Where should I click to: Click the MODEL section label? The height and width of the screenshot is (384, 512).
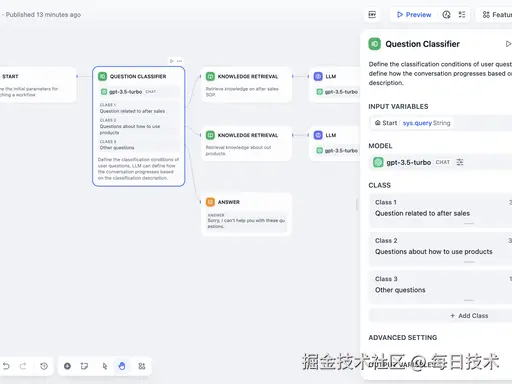click(x=380, y=146)
